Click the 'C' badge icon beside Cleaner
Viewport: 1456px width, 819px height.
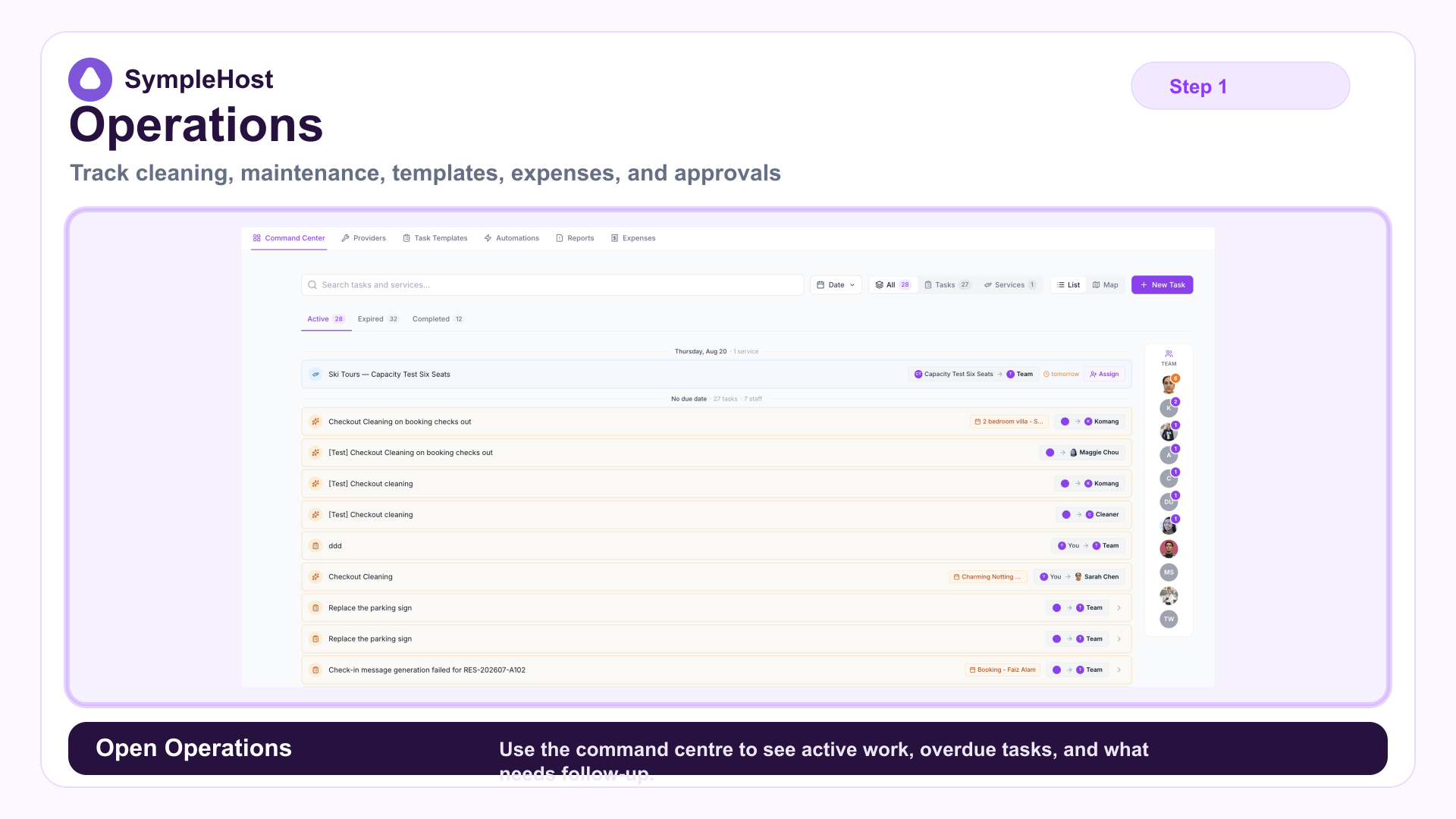coord(1089,515)
